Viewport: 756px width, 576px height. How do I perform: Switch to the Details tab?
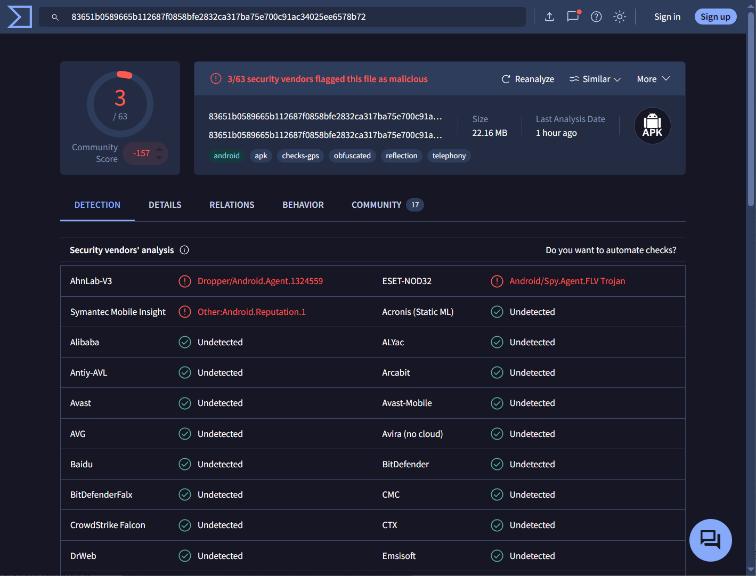[x=165, y=205]
